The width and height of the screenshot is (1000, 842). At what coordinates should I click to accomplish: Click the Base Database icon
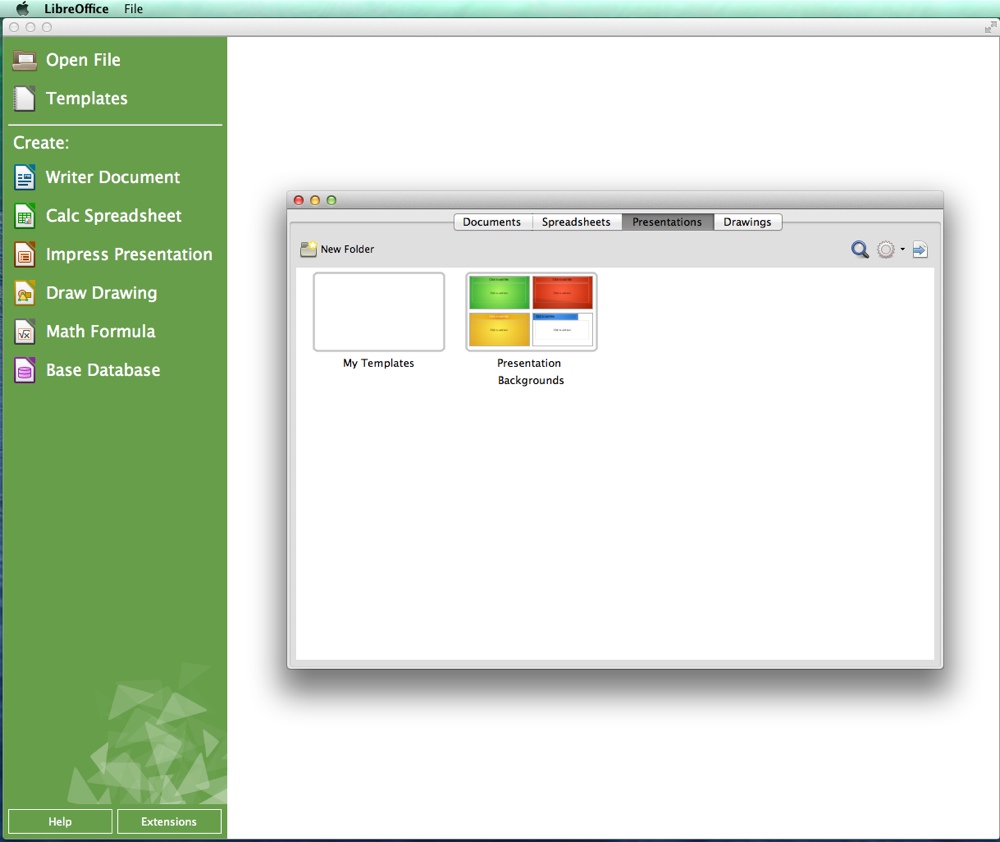(24, 371)
